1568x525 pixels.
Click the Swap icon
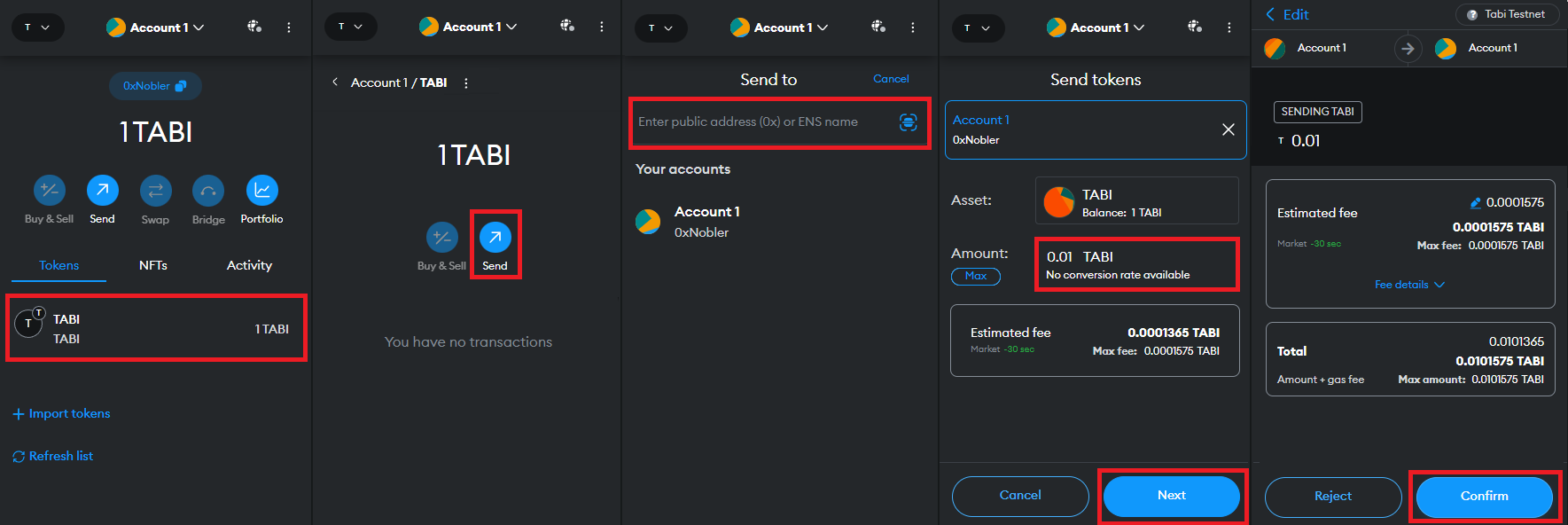[155, 191]
